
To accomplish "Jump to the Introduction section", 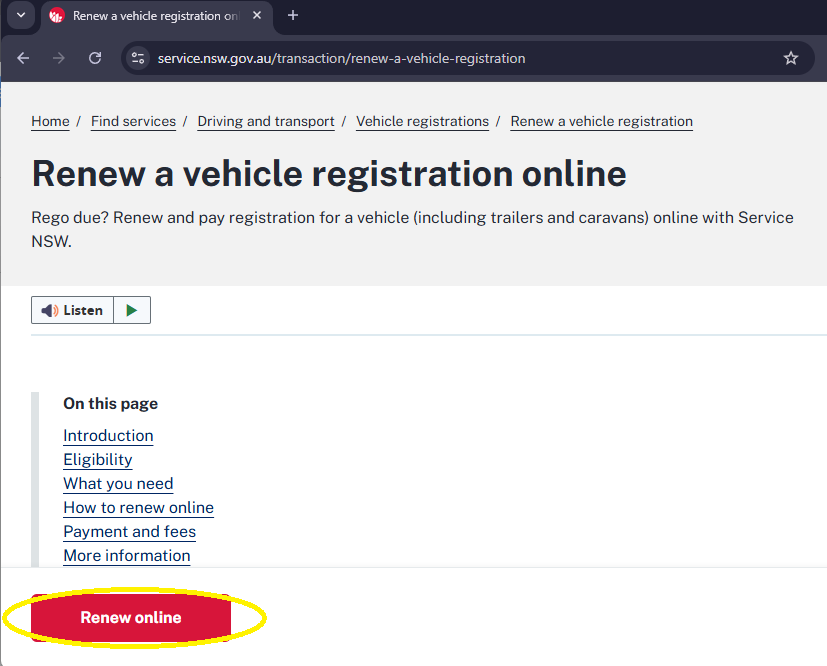I will 108,435.
